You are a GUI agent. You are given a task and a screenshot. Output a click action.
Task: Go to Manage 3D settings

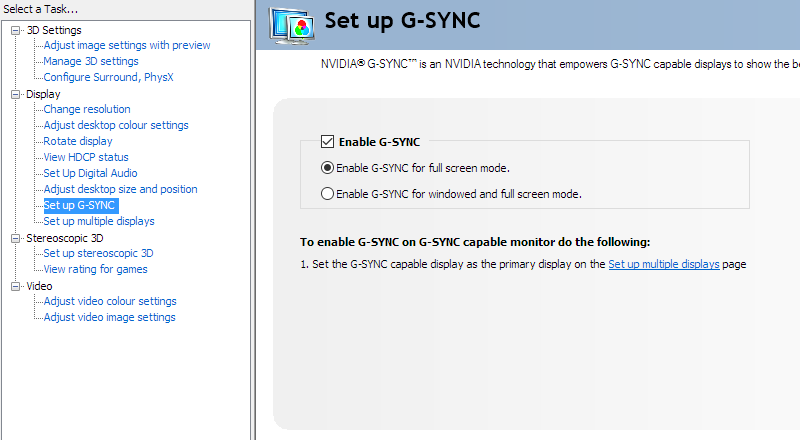click(91, 61)
